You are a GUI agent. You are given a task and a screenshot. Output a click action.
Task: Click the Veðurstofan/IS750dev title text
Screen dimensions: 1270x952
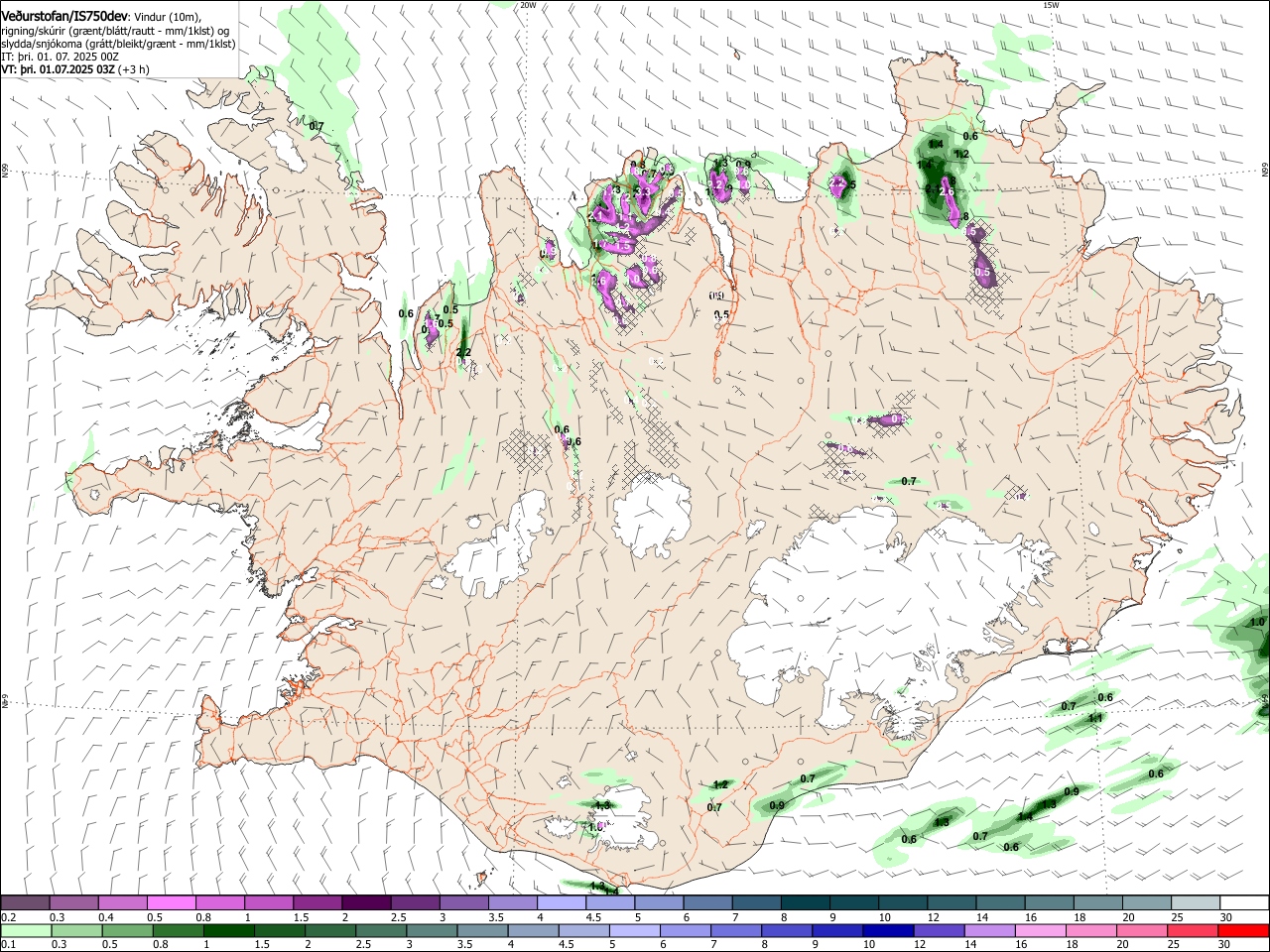pyautogui.click(x=64, y=16)
